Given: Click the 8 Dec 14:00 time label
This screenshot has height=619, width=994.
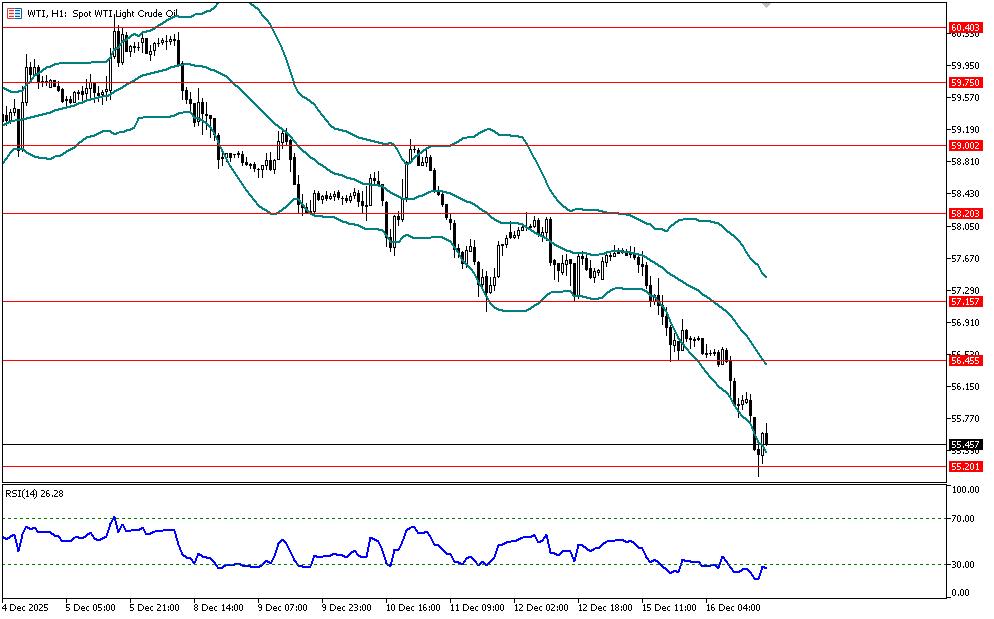Looking at the screenshot, I should [x=220, y=607].
